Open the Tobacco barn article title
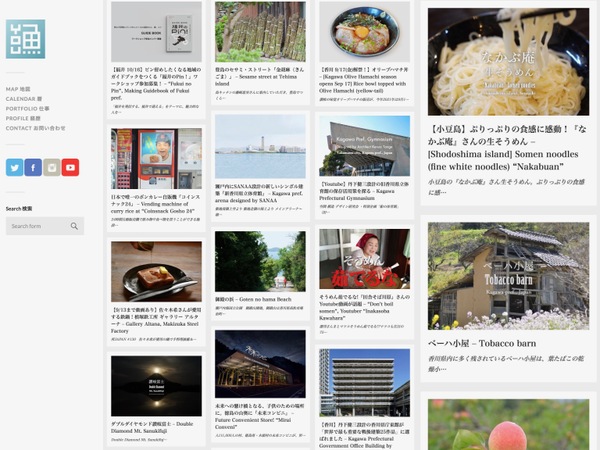 click(482, 343)
